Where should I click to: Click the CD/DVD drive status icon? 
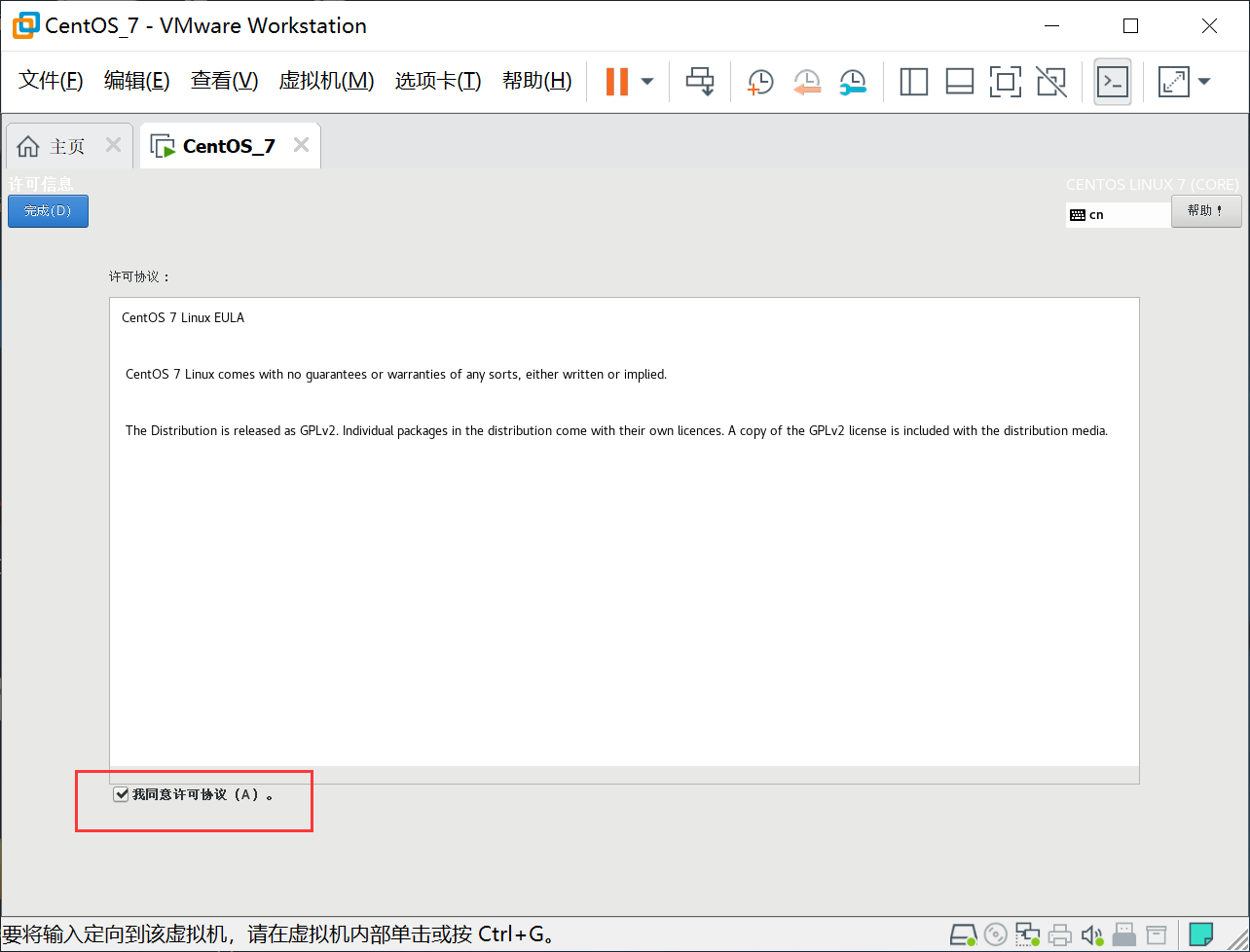[996, 935]
